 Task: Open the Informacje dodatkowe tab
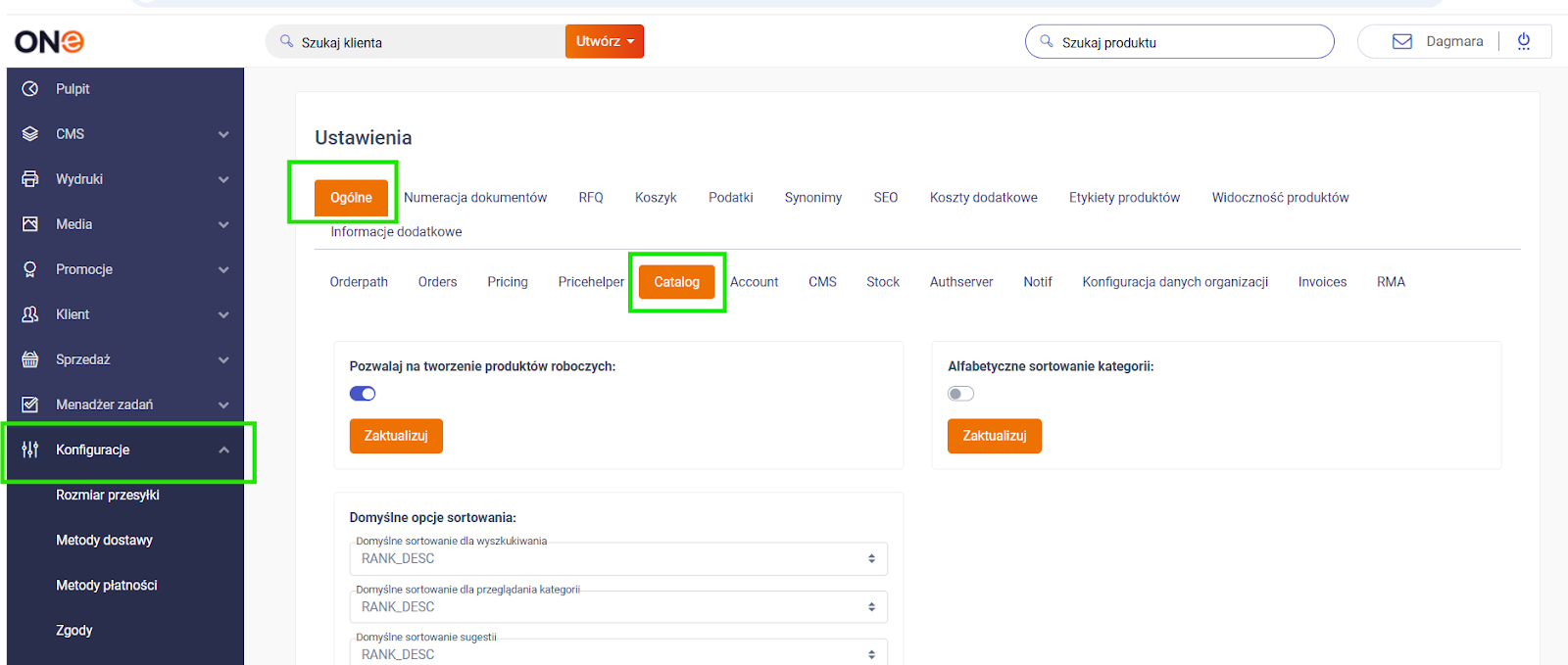coord(396,232)
